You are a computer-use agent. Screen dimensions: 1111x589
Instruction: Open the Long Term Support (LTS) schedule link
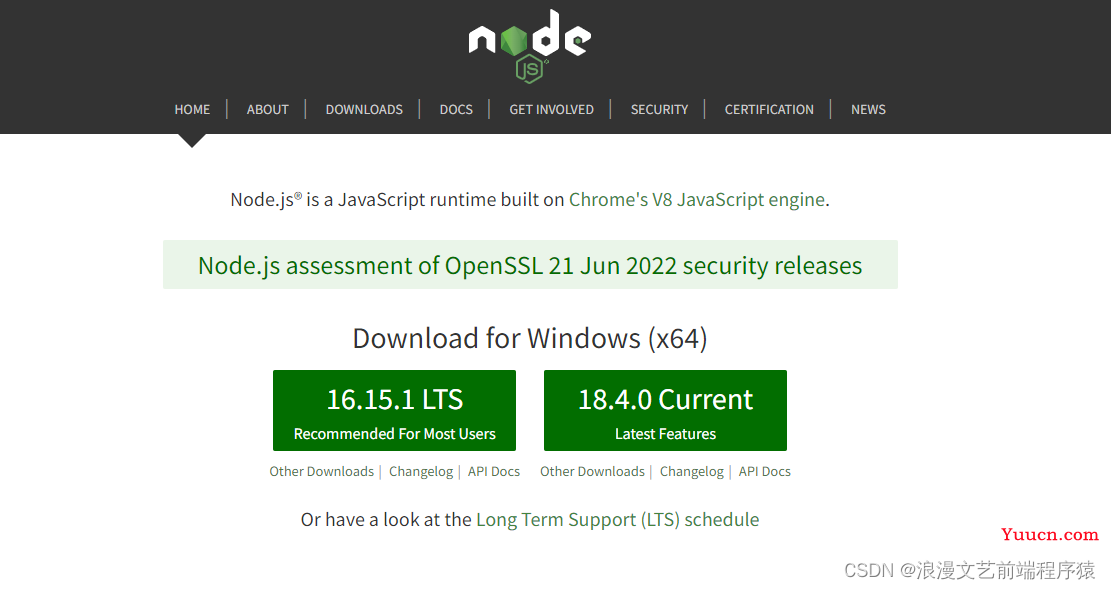[x=618, y=520]
